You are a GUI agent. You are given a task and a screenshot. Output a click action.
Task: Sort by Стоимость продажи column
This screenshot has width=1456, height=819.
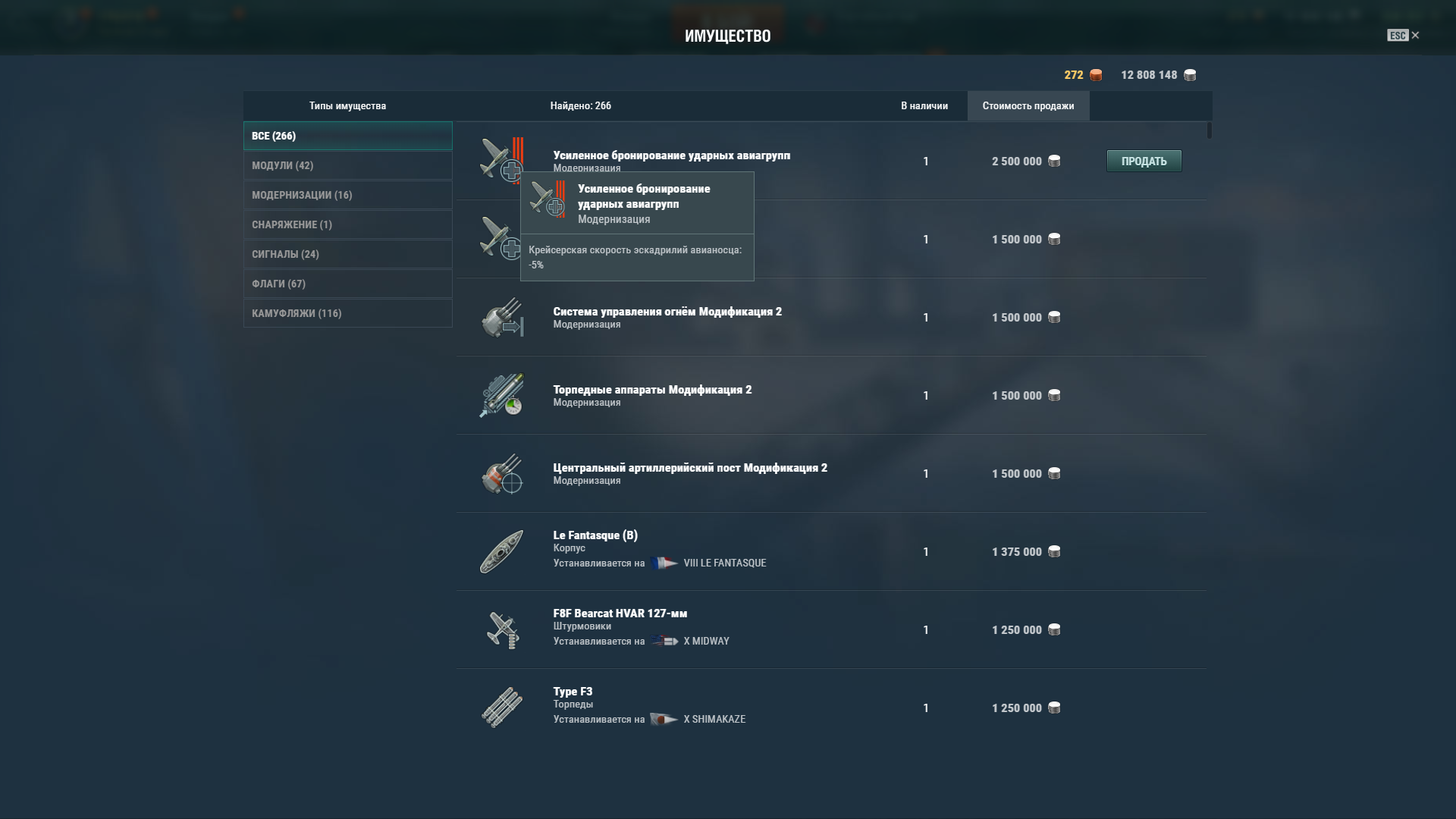[1028, 105]
